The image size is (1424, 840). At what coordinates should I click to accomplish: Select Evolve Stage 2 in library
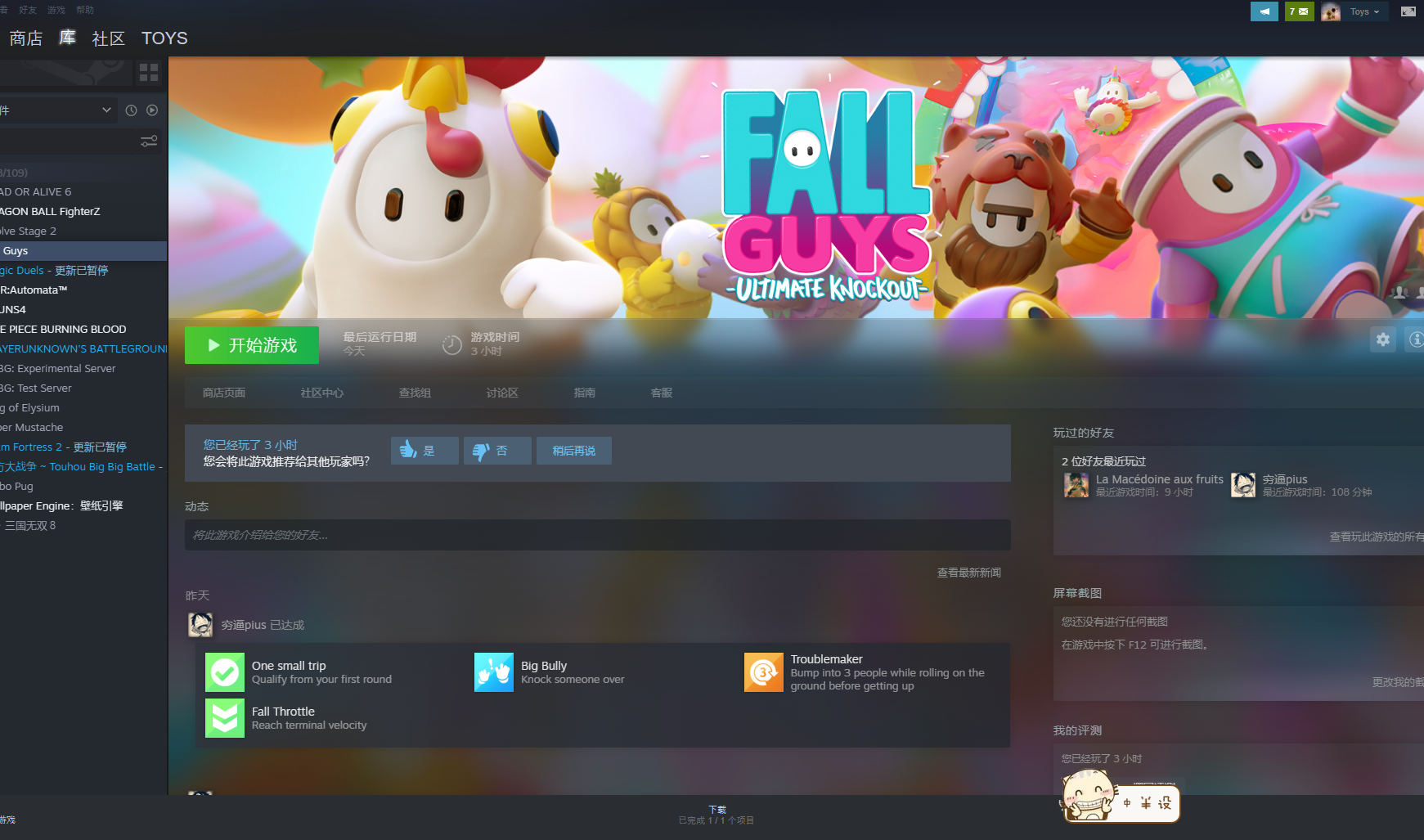(x=83, y=231)
